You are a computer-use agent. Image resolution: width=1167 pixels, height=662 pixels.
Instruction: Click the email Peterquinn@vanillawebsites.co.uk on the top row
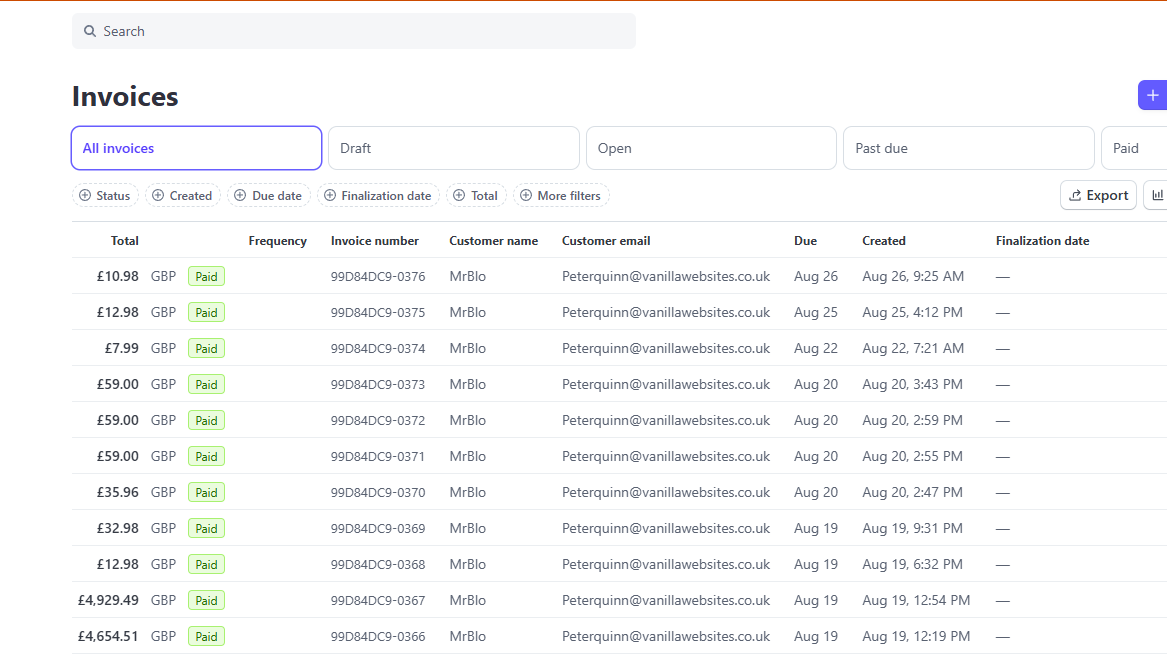click(x=666, y=275)
